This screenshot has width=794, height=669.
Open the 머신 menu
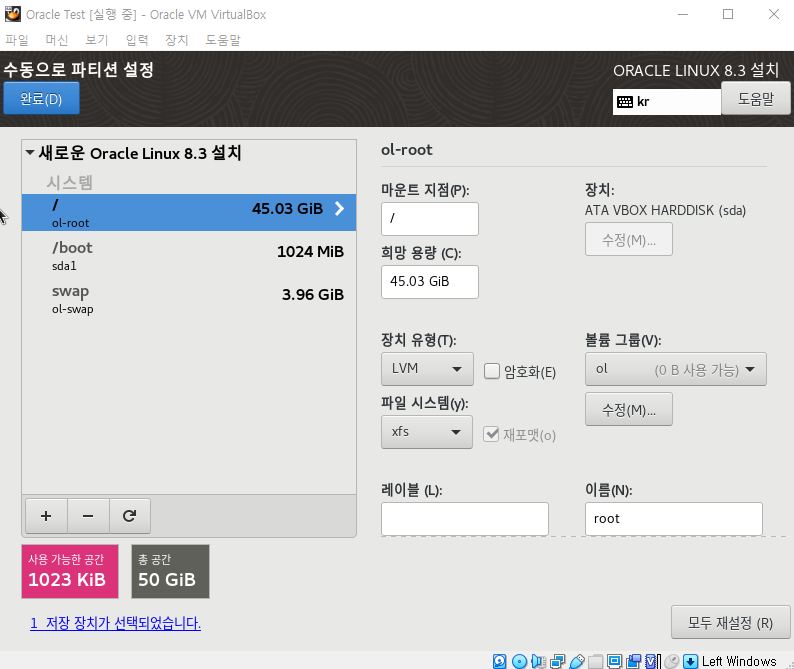coord(57,40)
